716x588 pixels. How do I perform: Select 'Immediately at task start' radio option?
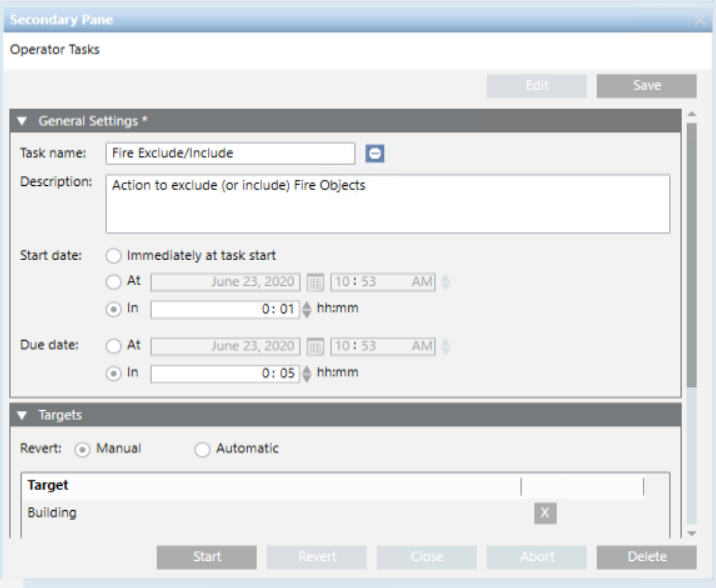[x=114, y=256]
